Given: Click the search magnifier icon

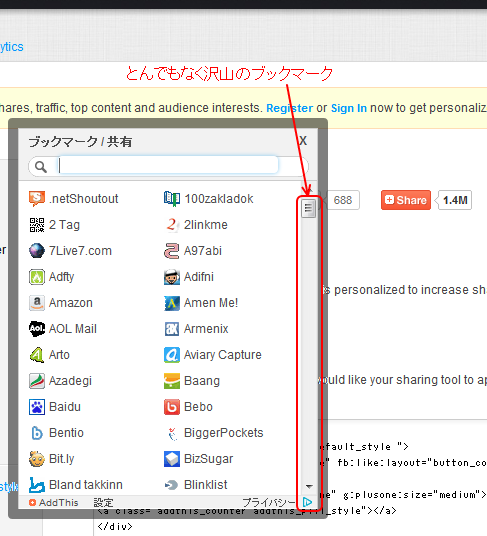Looking at the screenshot, I should 41,167.
